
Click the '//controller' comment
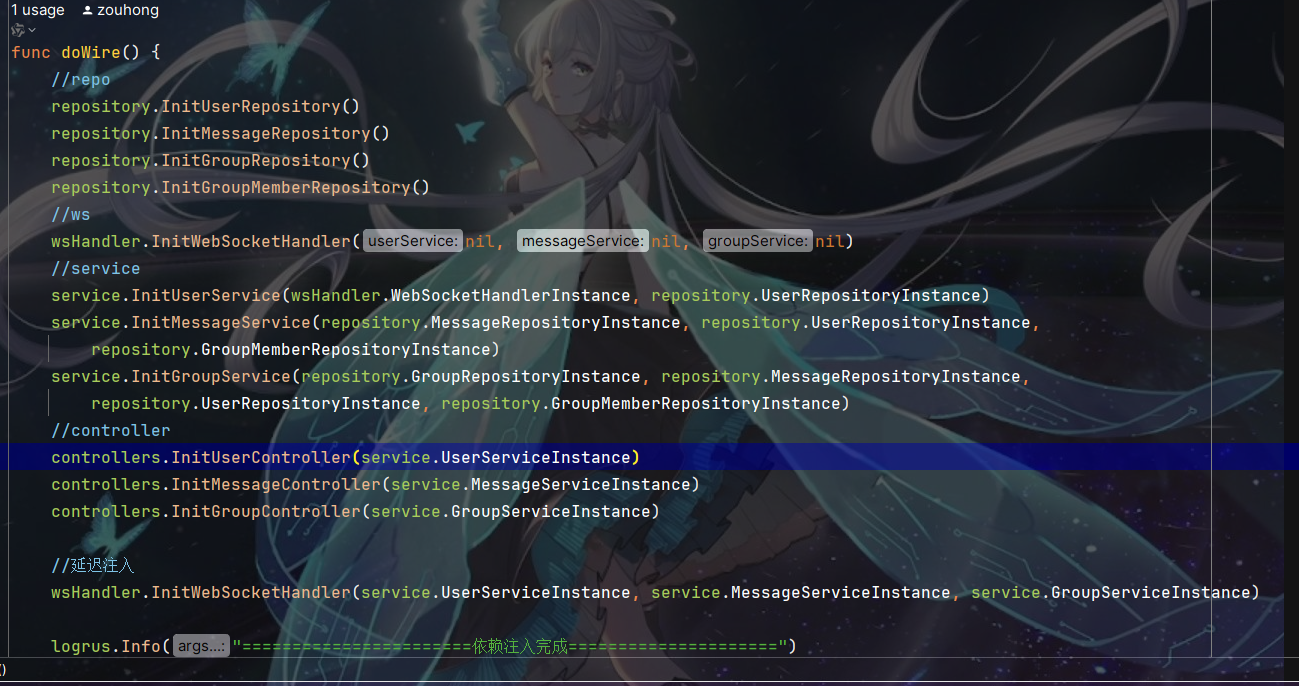pos(111,430)
